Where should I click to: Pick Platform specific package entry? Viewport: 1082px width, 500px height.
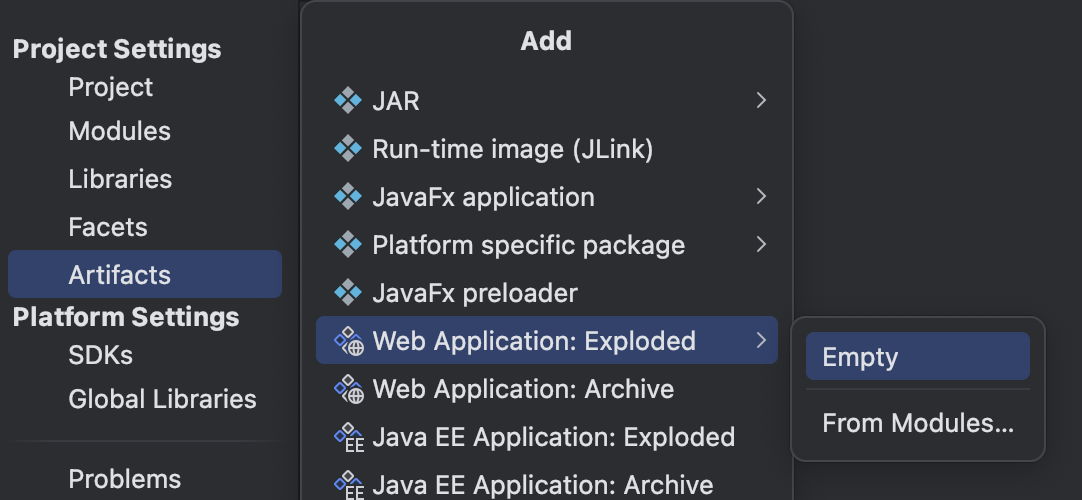point(547,245)
